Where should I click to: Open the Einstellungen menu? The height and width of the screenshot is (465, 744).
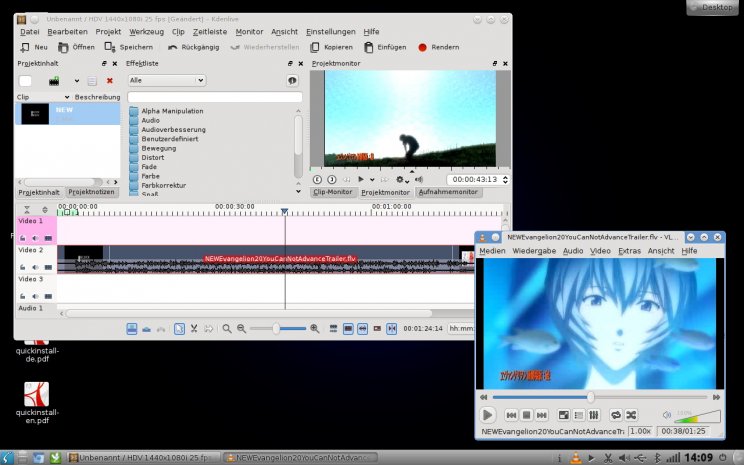click(x=331, y=32)
